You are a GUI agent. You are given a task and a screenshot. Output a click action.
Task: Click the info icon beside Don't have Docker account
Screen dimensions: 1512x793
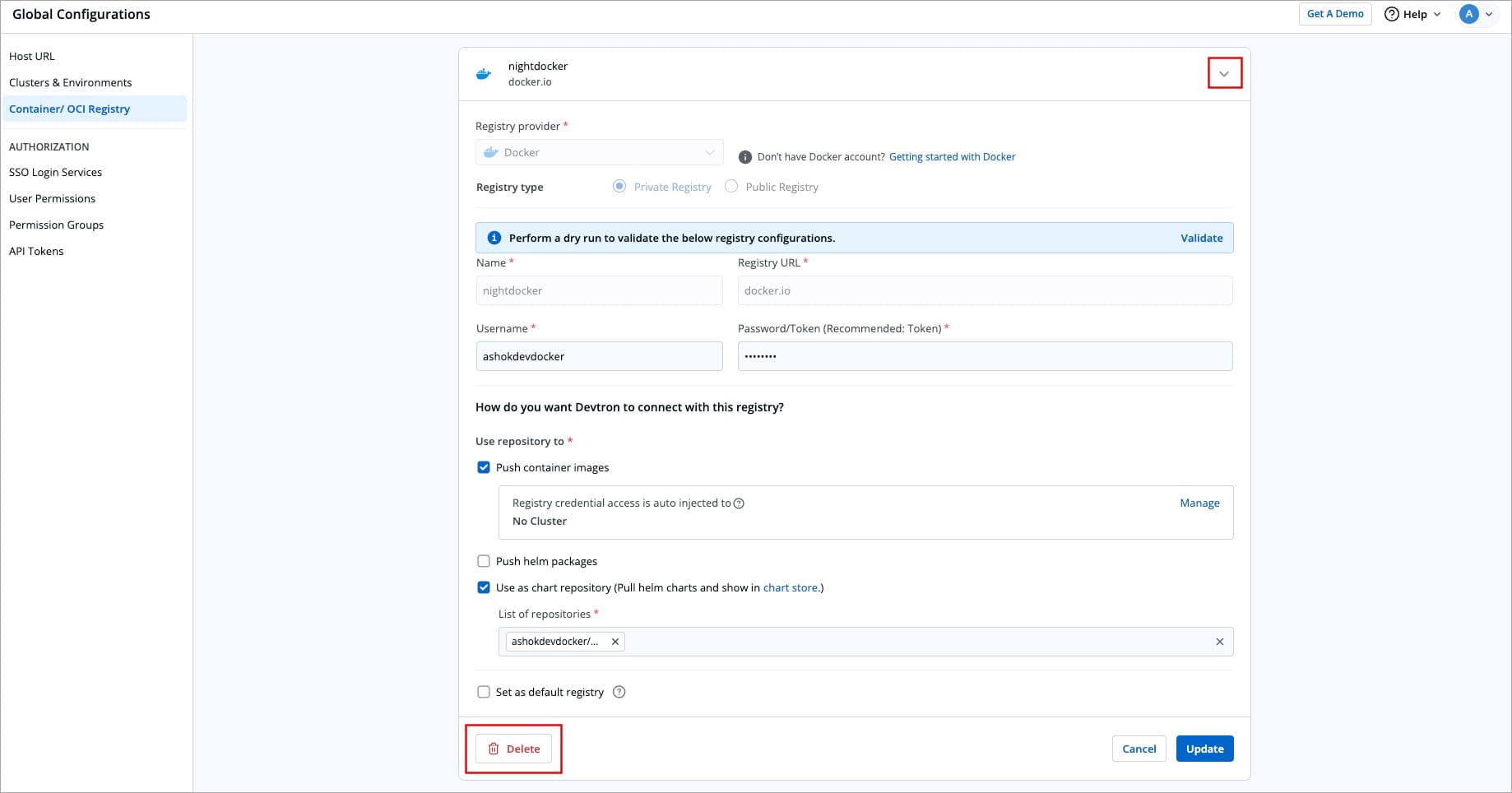[x=744, y=157]
